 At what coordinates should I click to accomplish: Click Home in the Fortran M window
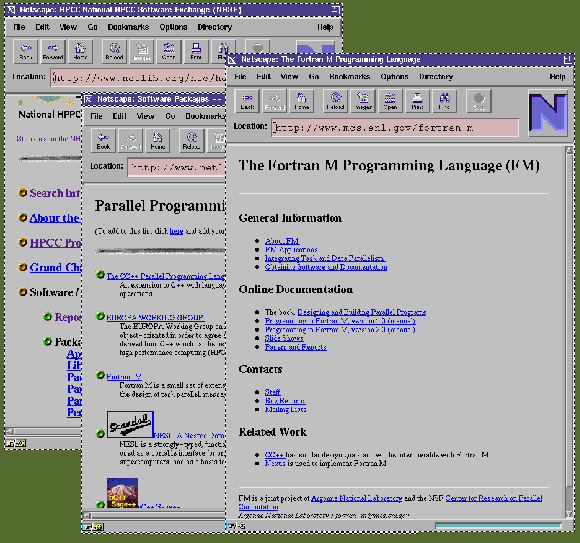coord(302,101)
